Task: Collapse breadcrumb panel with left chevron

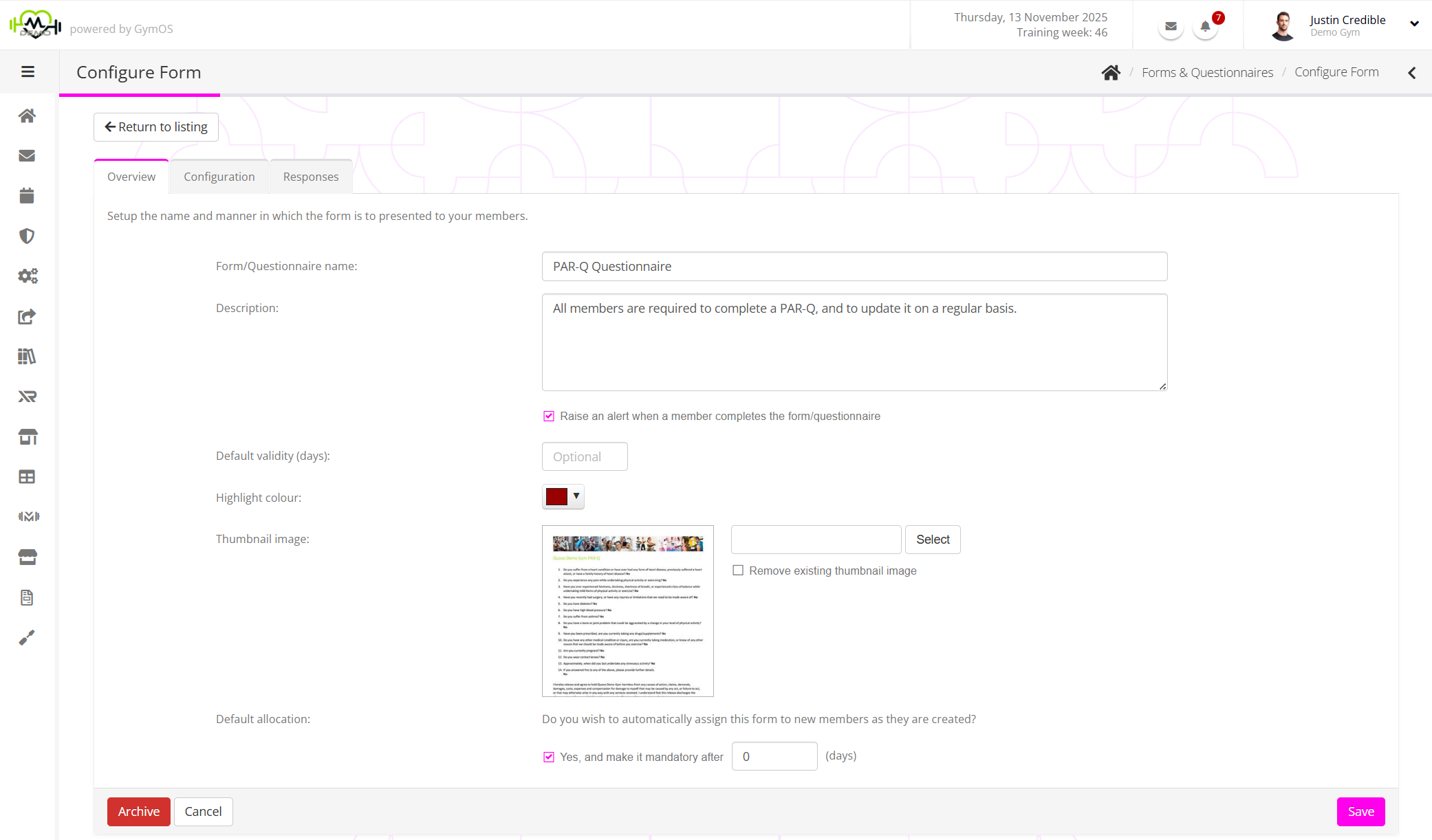Action: pyautogui.click(x=1412, y=73)
